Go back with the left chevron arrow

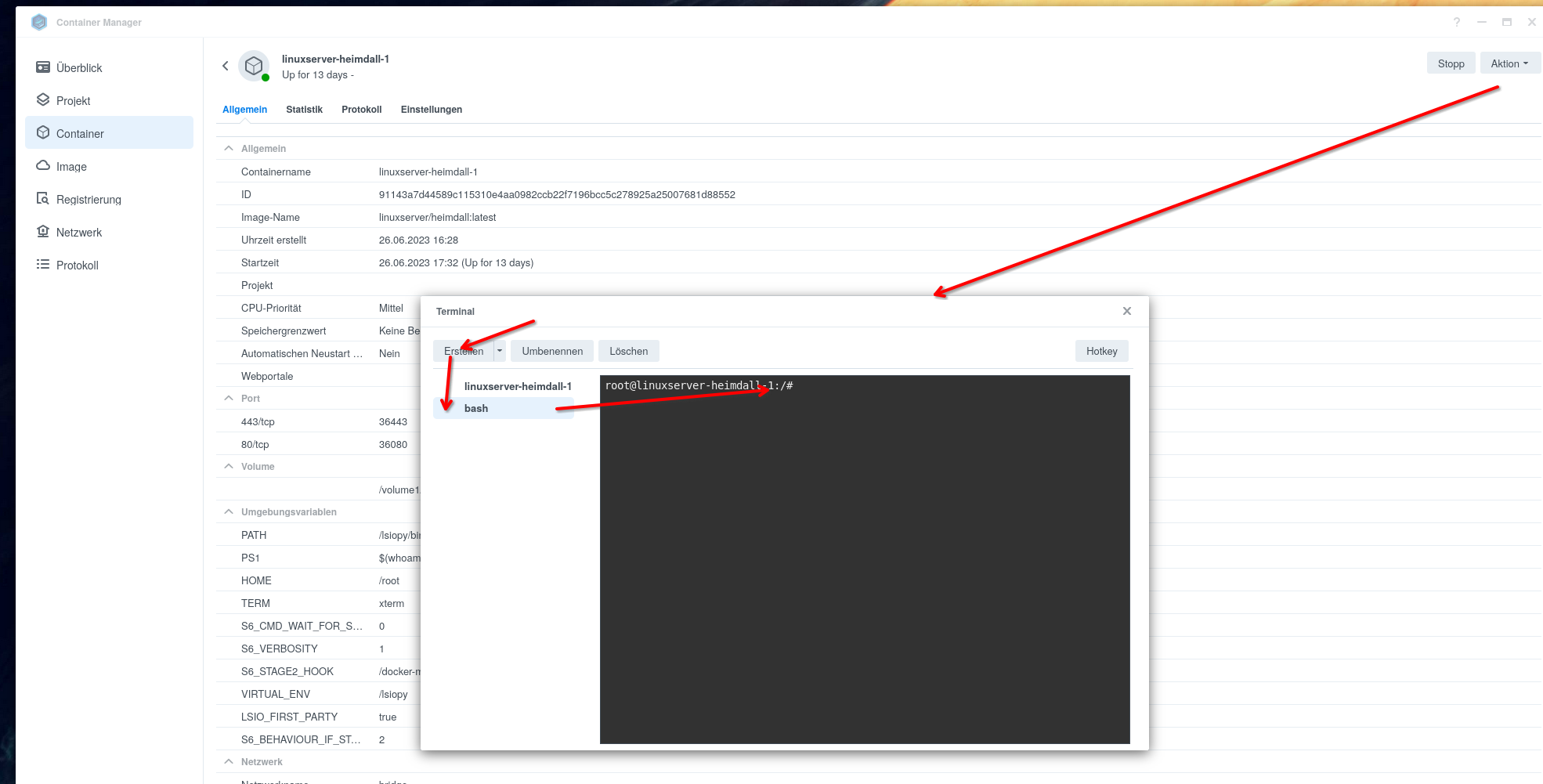[x=226, y=66]
